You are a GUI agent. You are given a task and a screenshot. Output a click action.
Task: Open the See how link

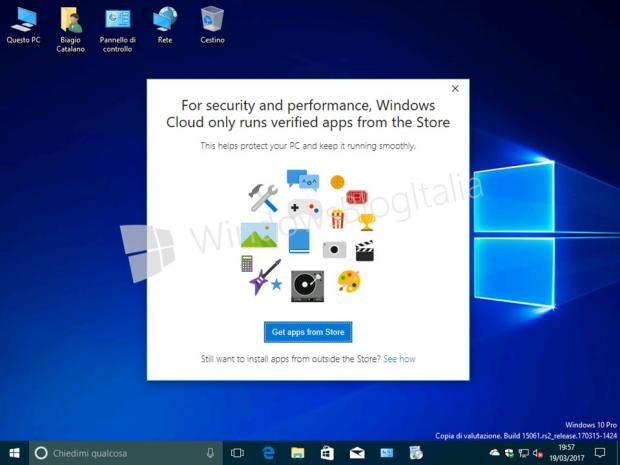coord(399,359)
